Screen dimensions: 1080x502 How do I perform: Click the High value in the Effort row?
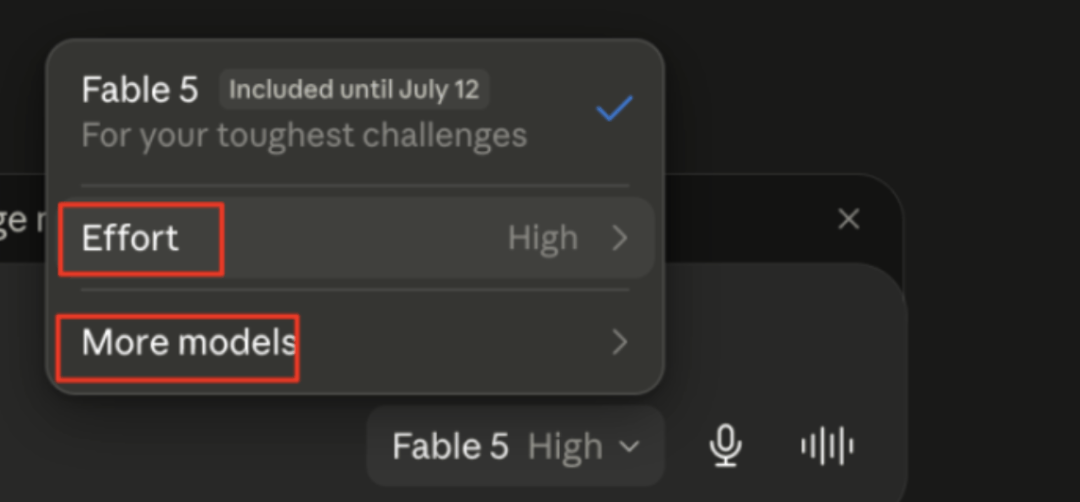click(x=543, y=238)
